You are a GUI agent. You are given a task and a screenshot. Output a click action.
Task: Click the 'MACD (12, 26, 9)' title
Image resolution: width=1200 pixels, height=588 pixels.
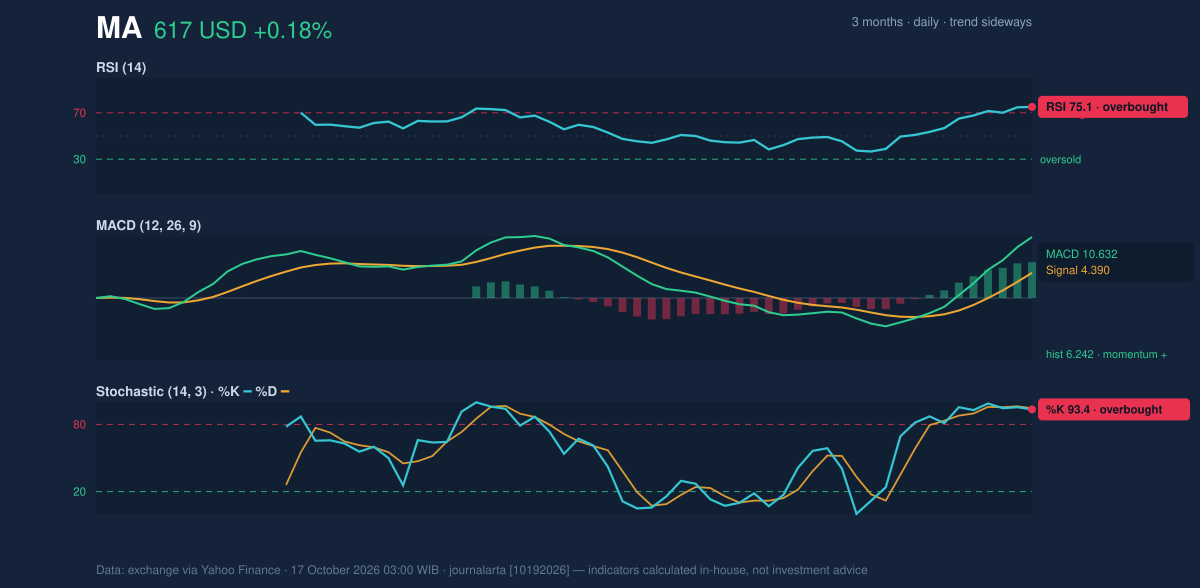coord(148,226)
